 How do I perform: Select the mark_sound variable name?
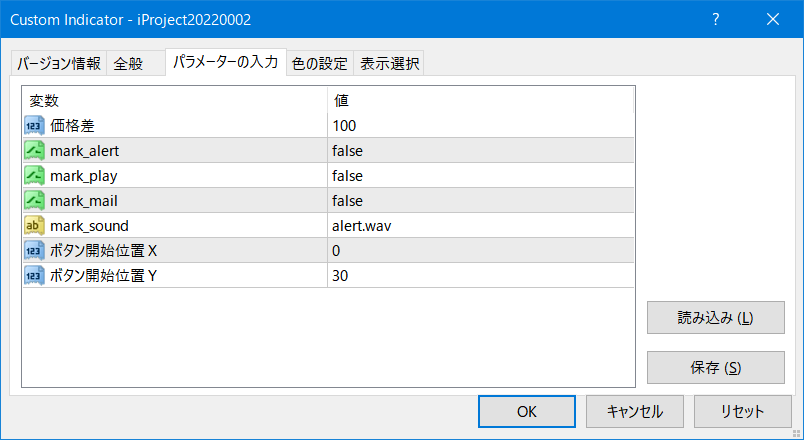[x=89, y=226]
